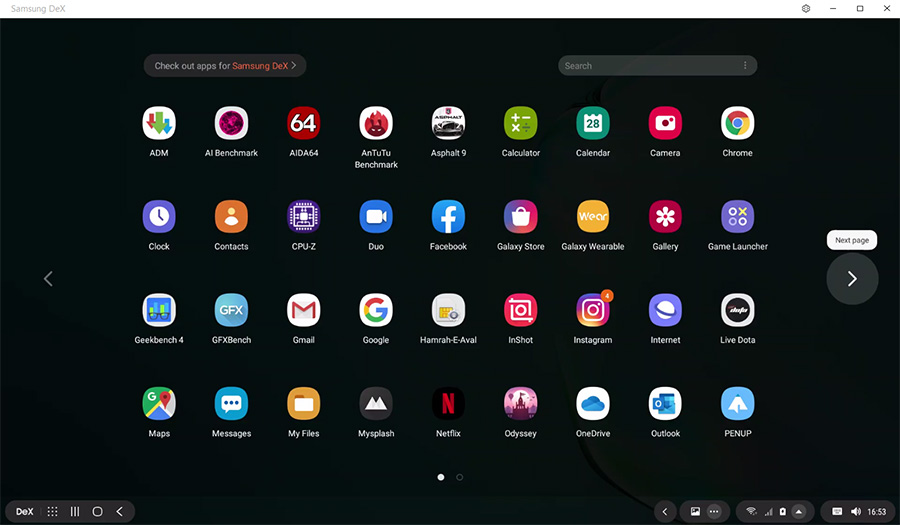The width and height of the screenshot is (900, 525).
Task: Open the Contacts app
Action: tap(231, 216)
